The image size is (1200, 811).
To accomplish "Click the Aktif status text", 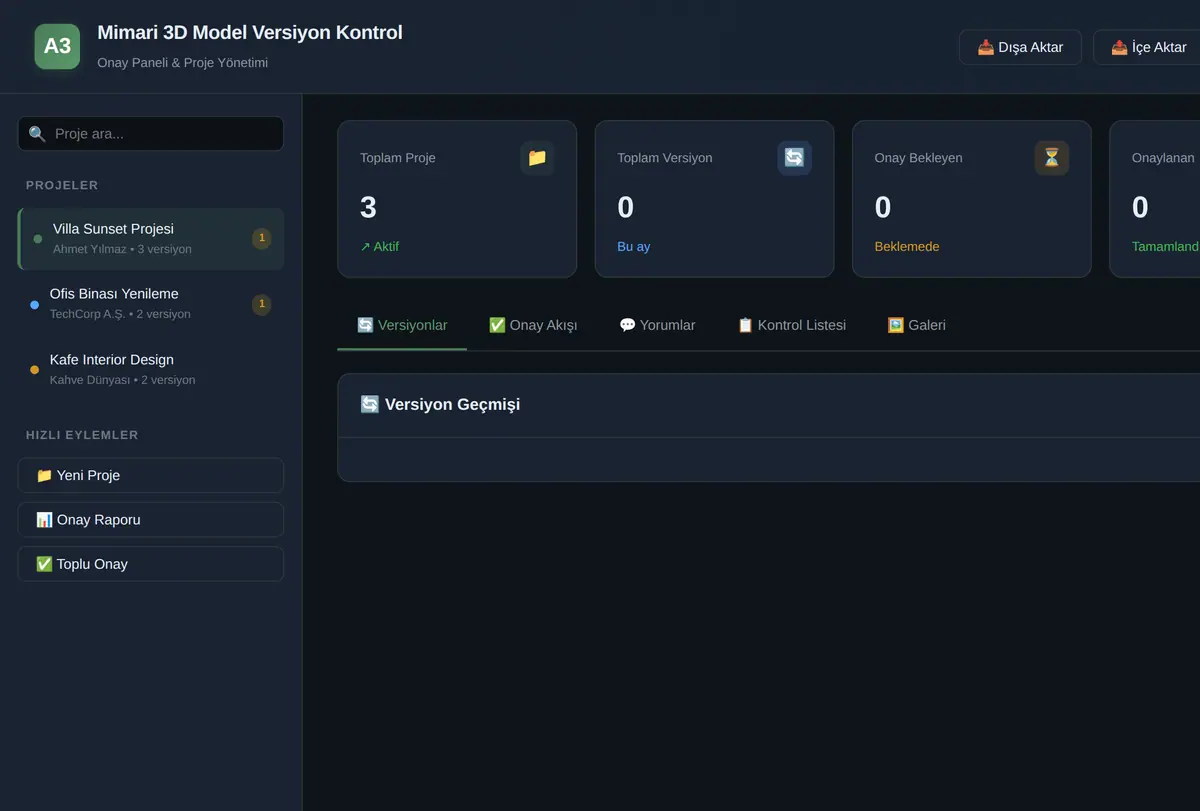I will point(379,246).
